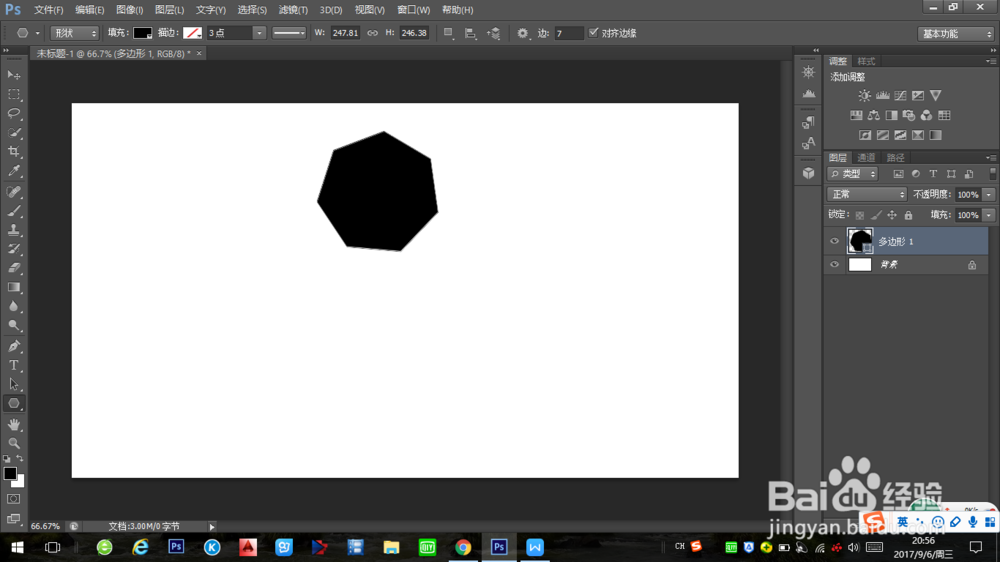This screenshot has width=1000, height=562.
Task: Select the Horizontal Type tool
Action: [x=13, y=366]
